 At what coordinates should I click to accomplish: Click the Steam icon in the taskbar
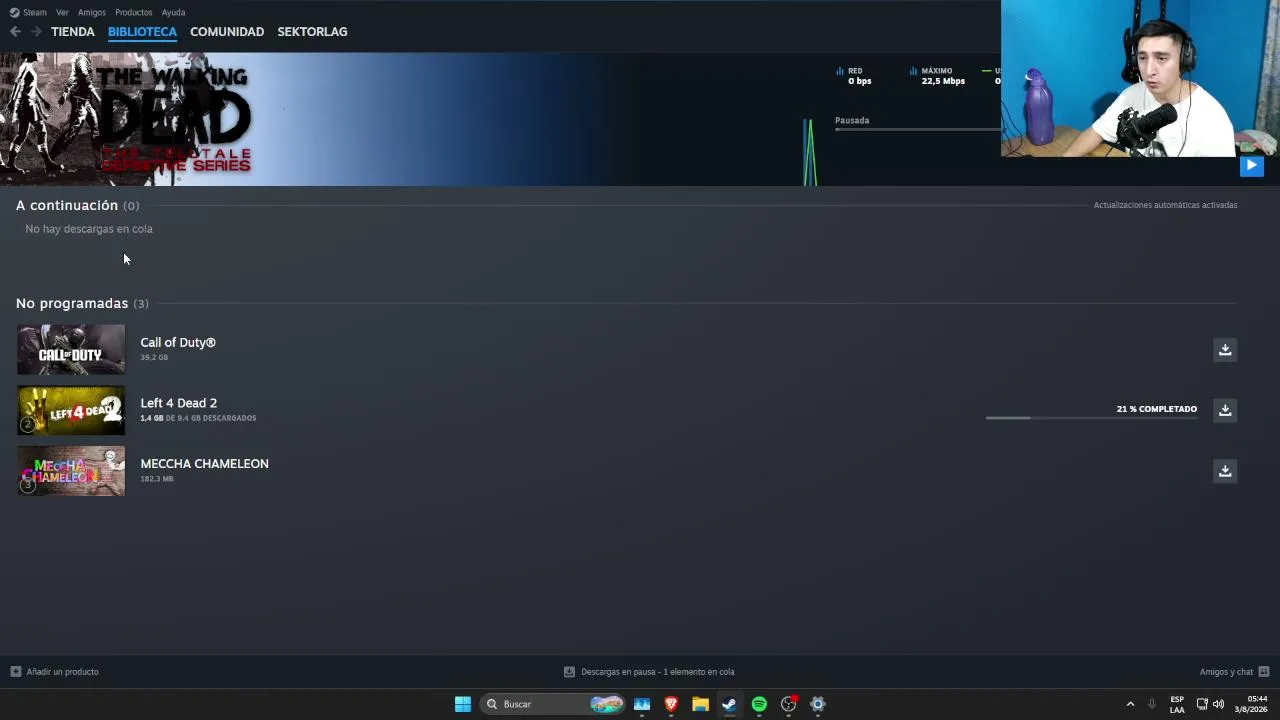[x=729, y=704]
